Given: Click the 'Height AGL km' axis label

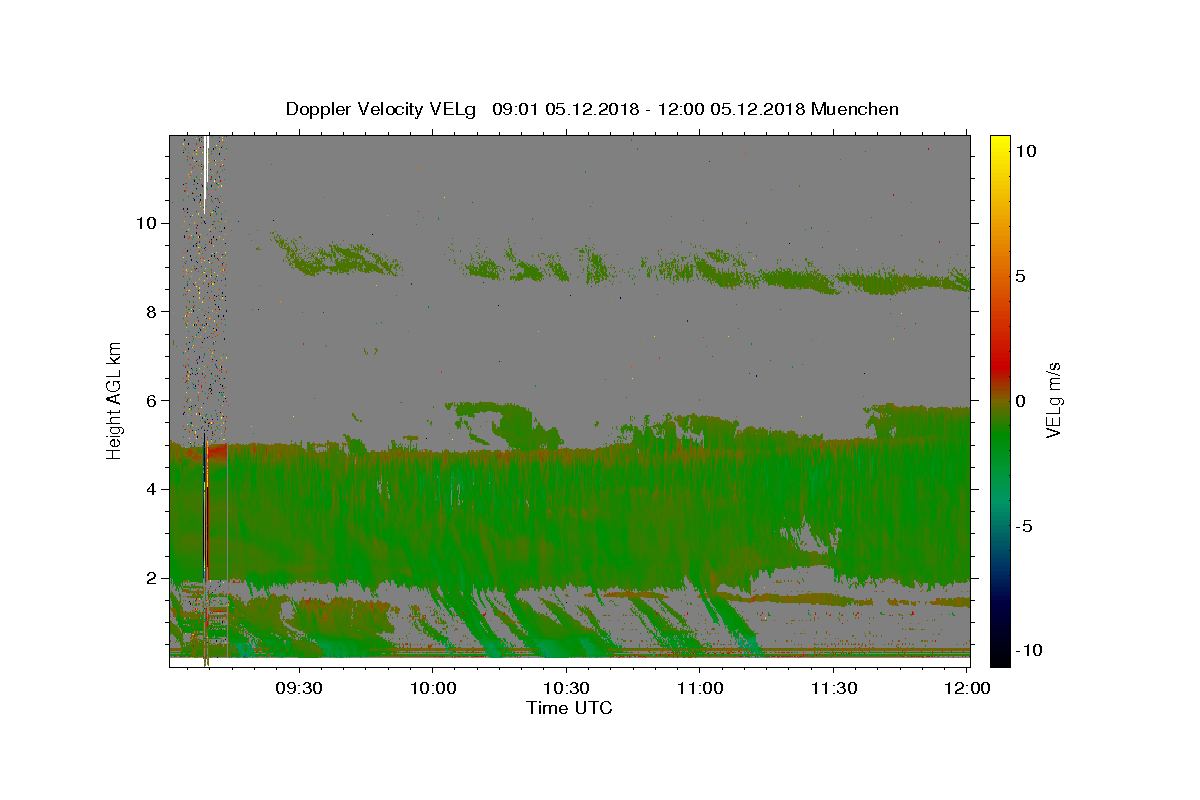Looking at the screenshot, I should pyautogui.click(x=115, y=400).
